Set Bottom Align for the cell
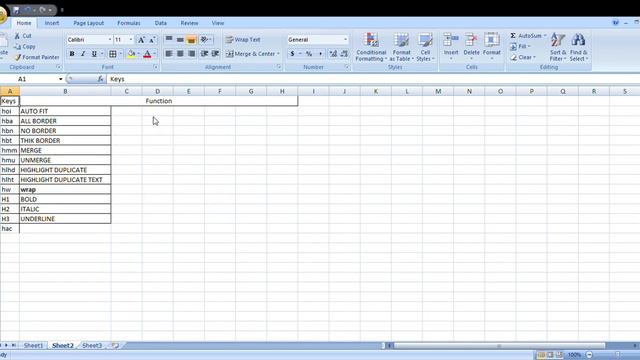This screenshot has width=640, height=360. pyautogui.click(x=191, y=40)
